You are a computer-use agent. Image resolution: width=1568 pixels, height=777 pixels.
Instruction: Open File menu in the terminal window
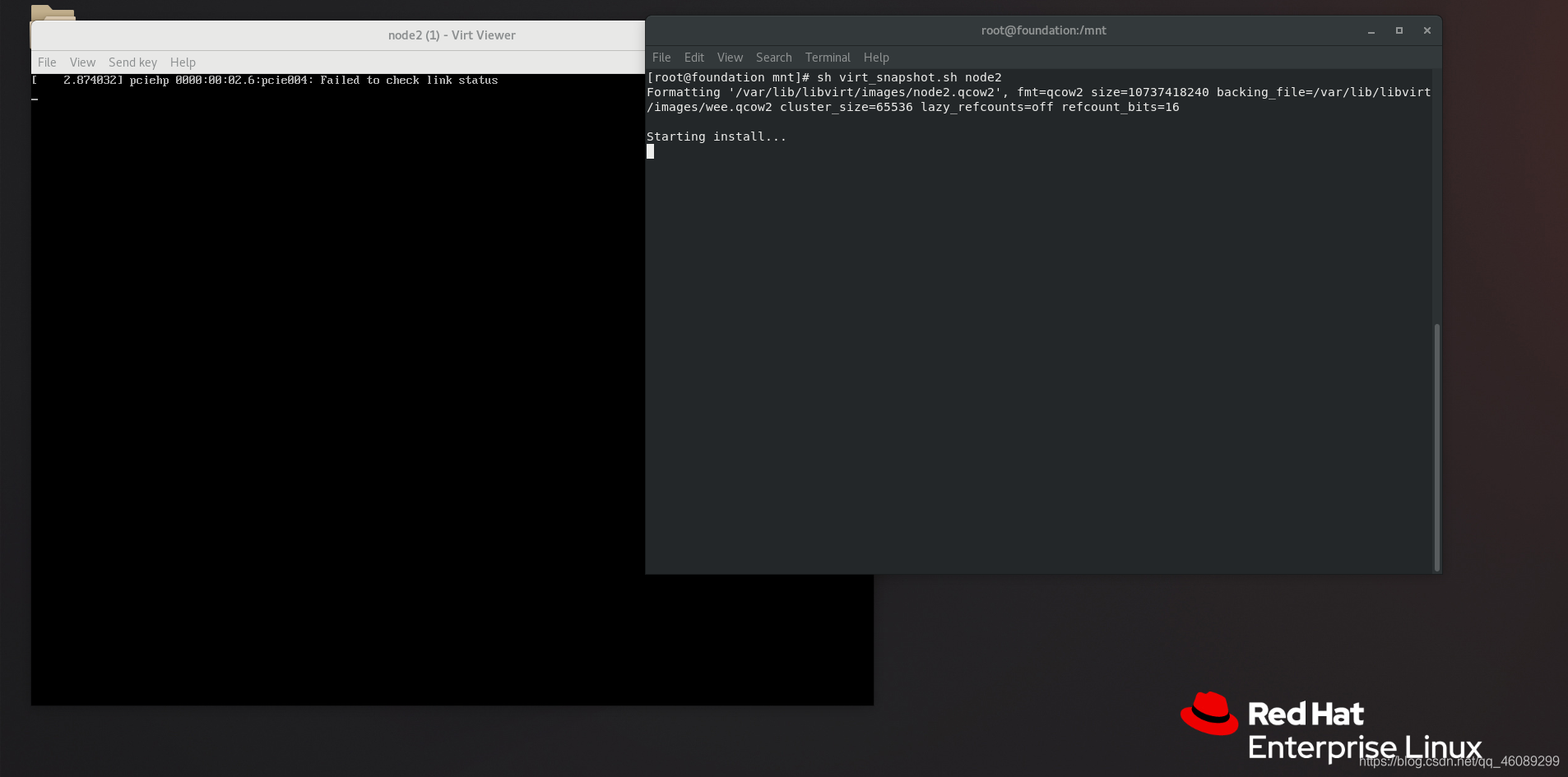pyautogui.click(x=661, y=58)
